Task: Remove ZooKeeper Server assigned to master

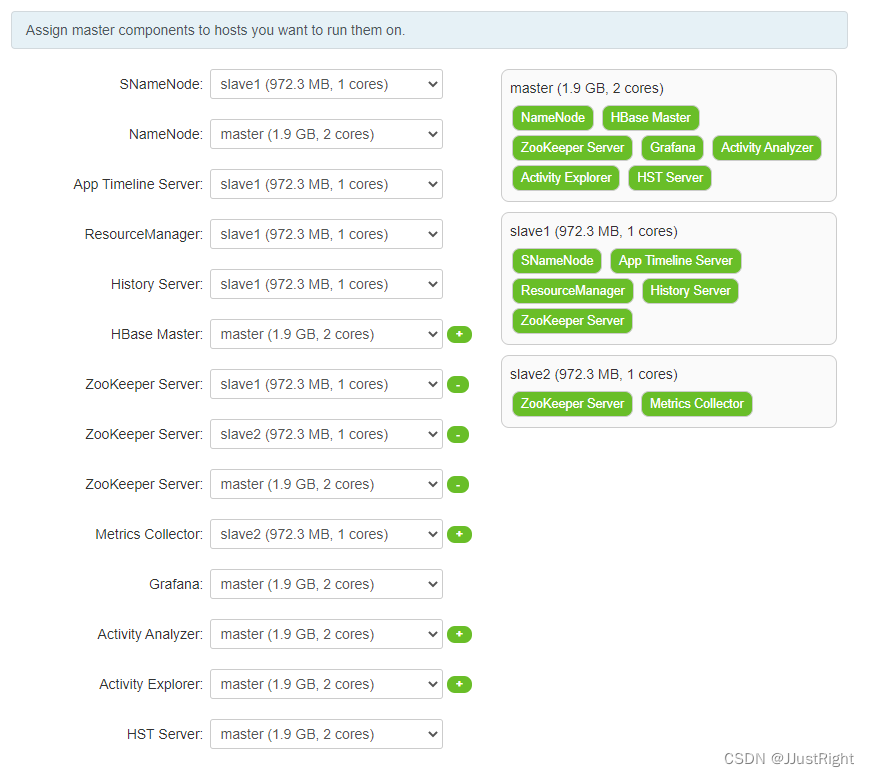Action: pyautogui.click(x=458, y=484)
